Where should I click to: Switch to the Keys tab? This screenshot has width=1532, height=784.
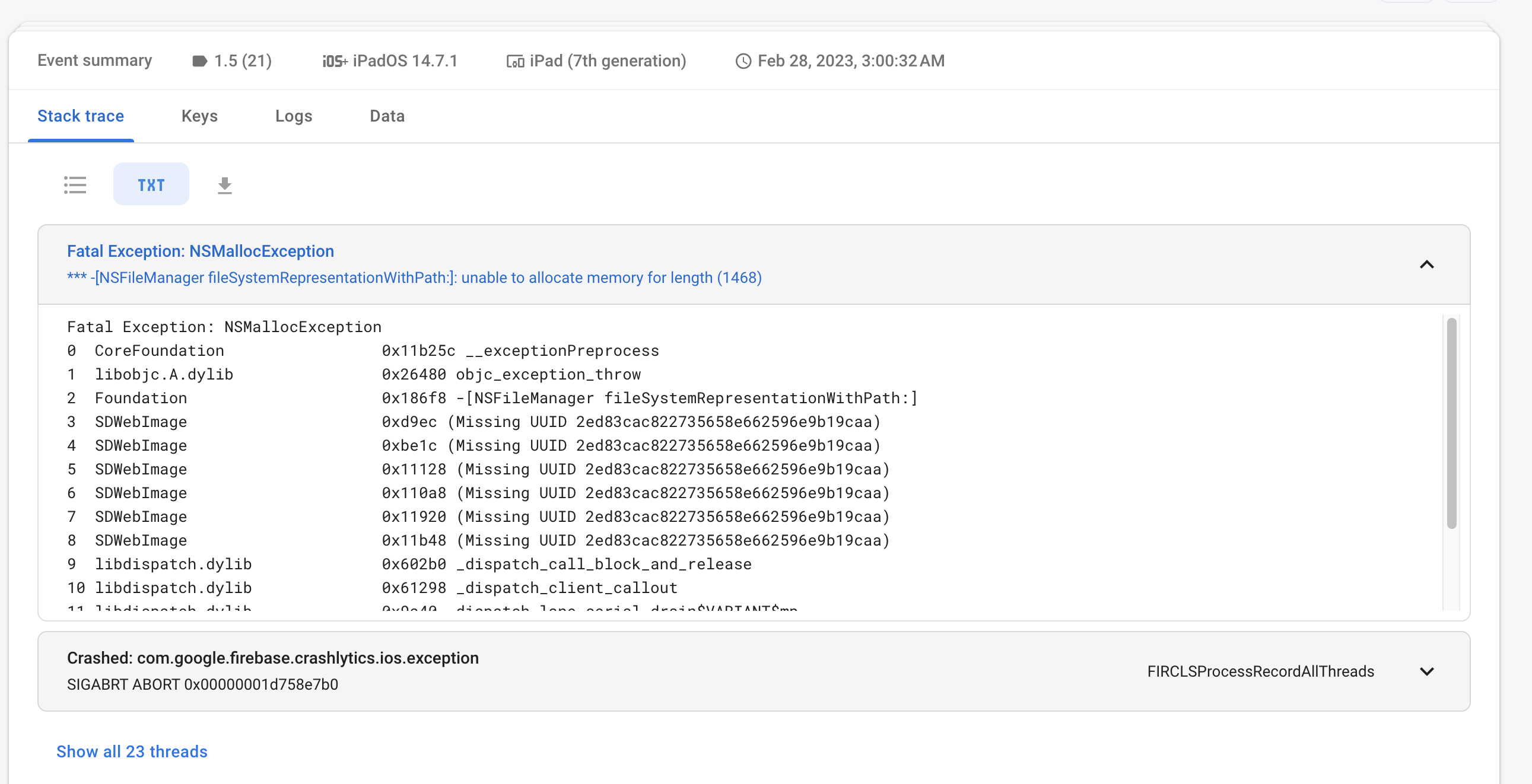pos(199,116)
